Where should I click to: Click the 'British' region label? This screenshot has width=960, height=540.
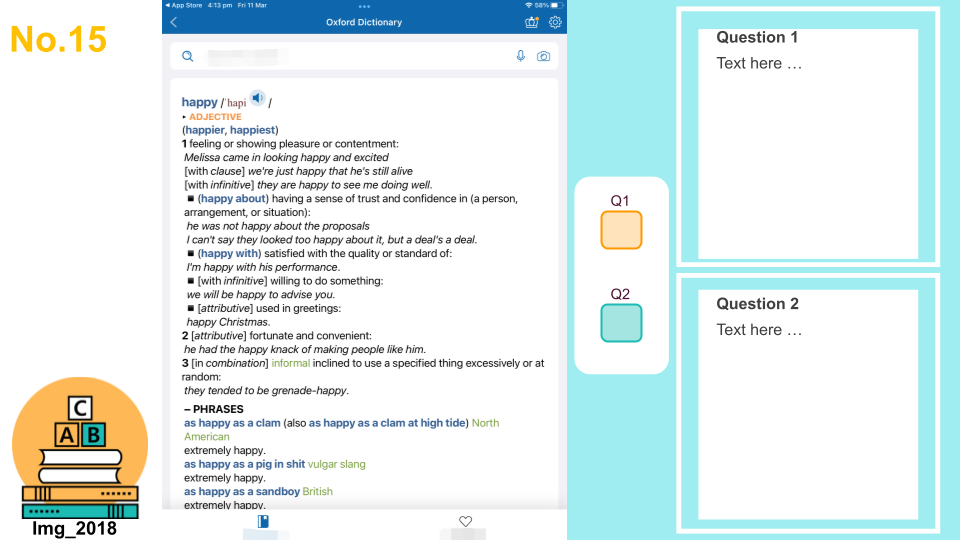coord(317,492)
